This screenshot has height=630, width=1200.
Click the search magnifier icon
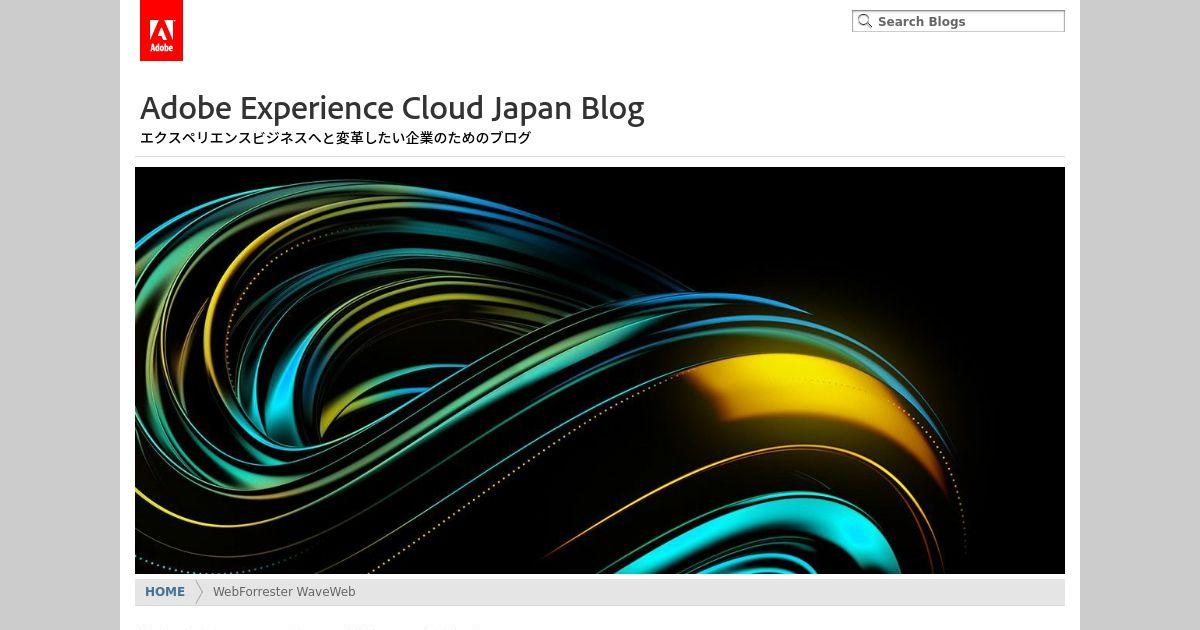pos(865,21)
